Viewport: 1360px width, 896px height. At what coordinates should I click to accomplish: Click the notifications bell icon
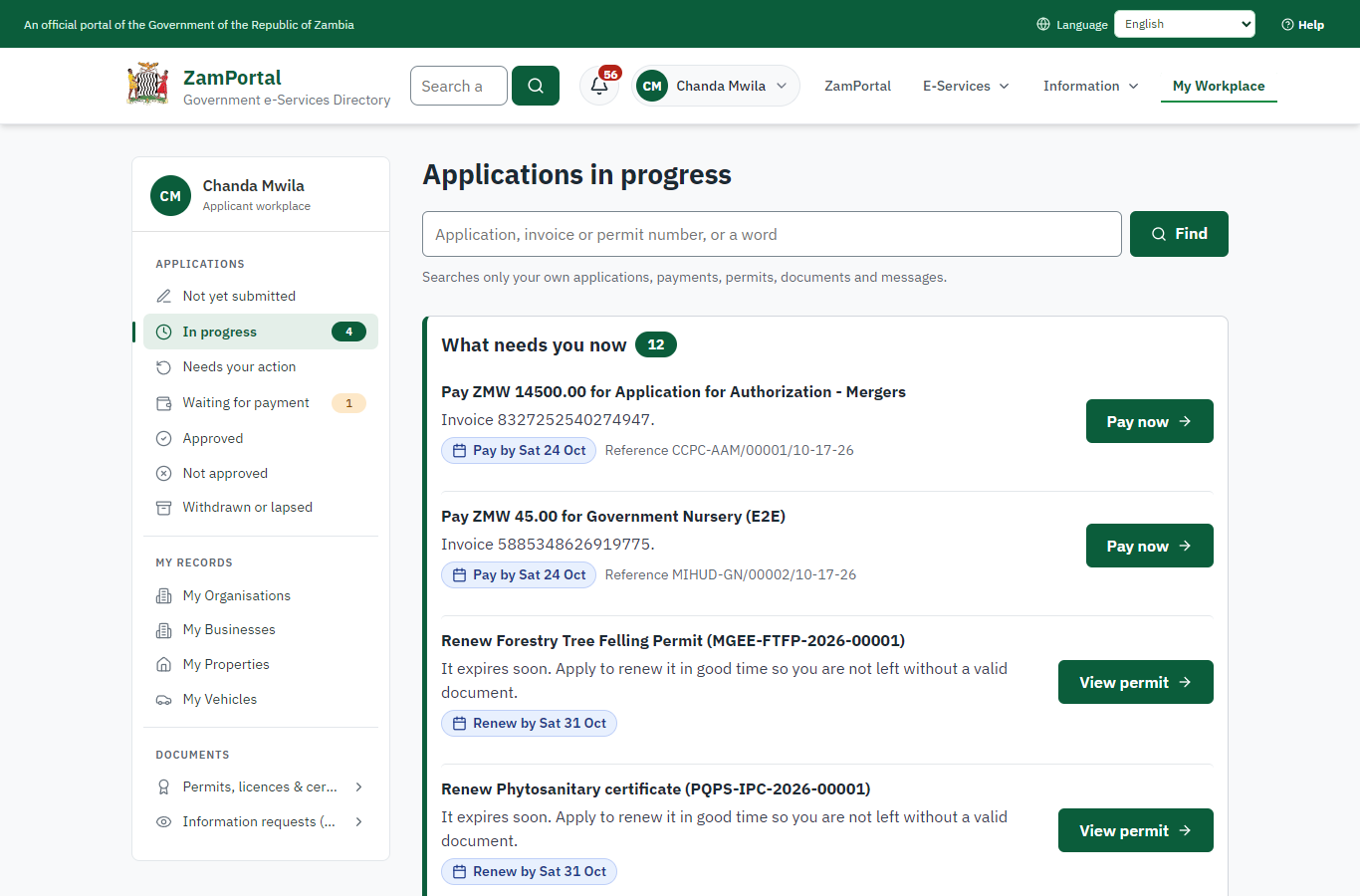[599, 86]
